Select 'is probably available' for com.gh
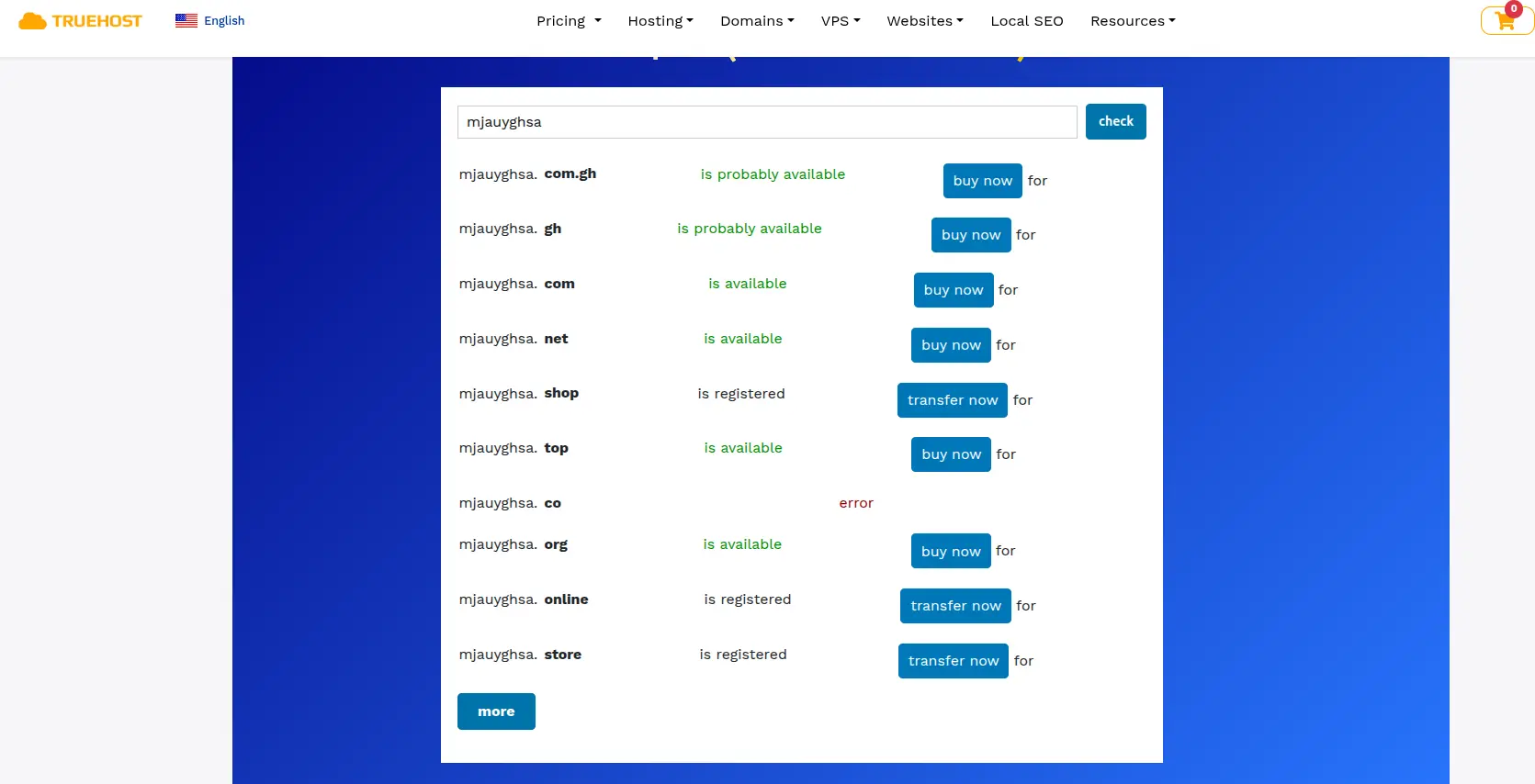 coord(773,174)
